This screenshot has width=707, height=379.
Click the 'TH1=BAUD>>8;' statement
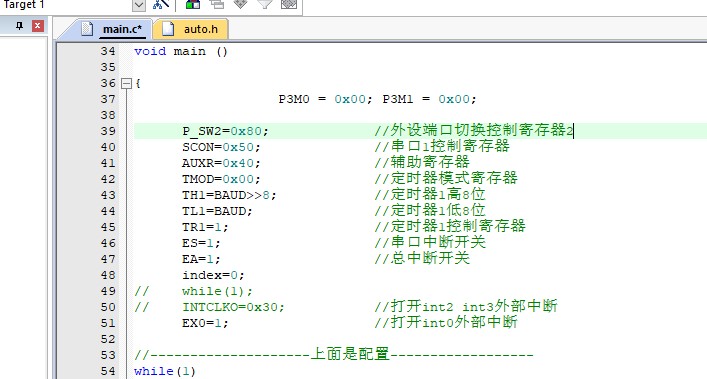click(x=230, y=195)
